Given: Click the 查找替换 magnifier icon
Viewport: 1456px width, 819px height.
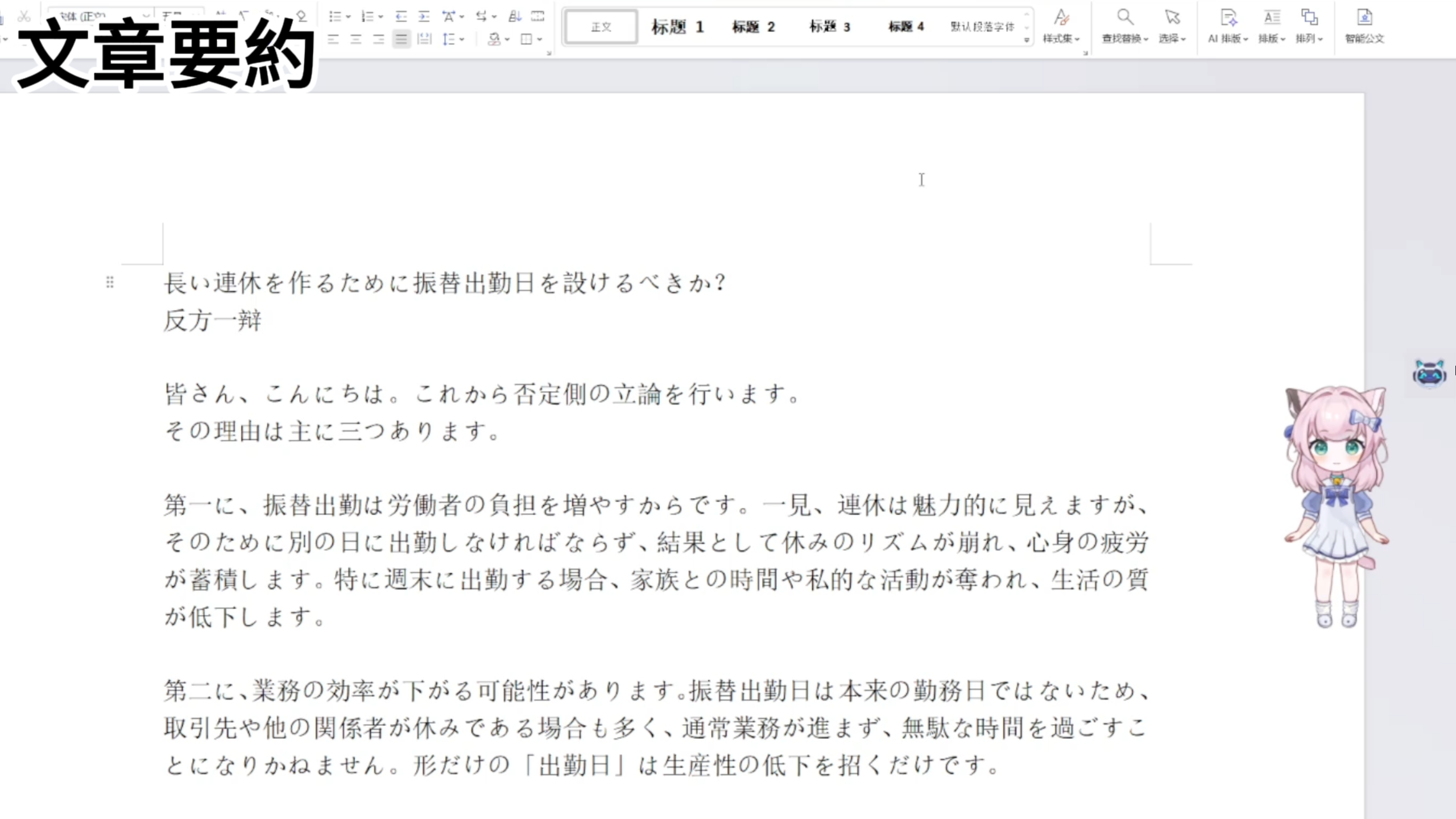Looking at the screenshot, I should click(1124, 17).
